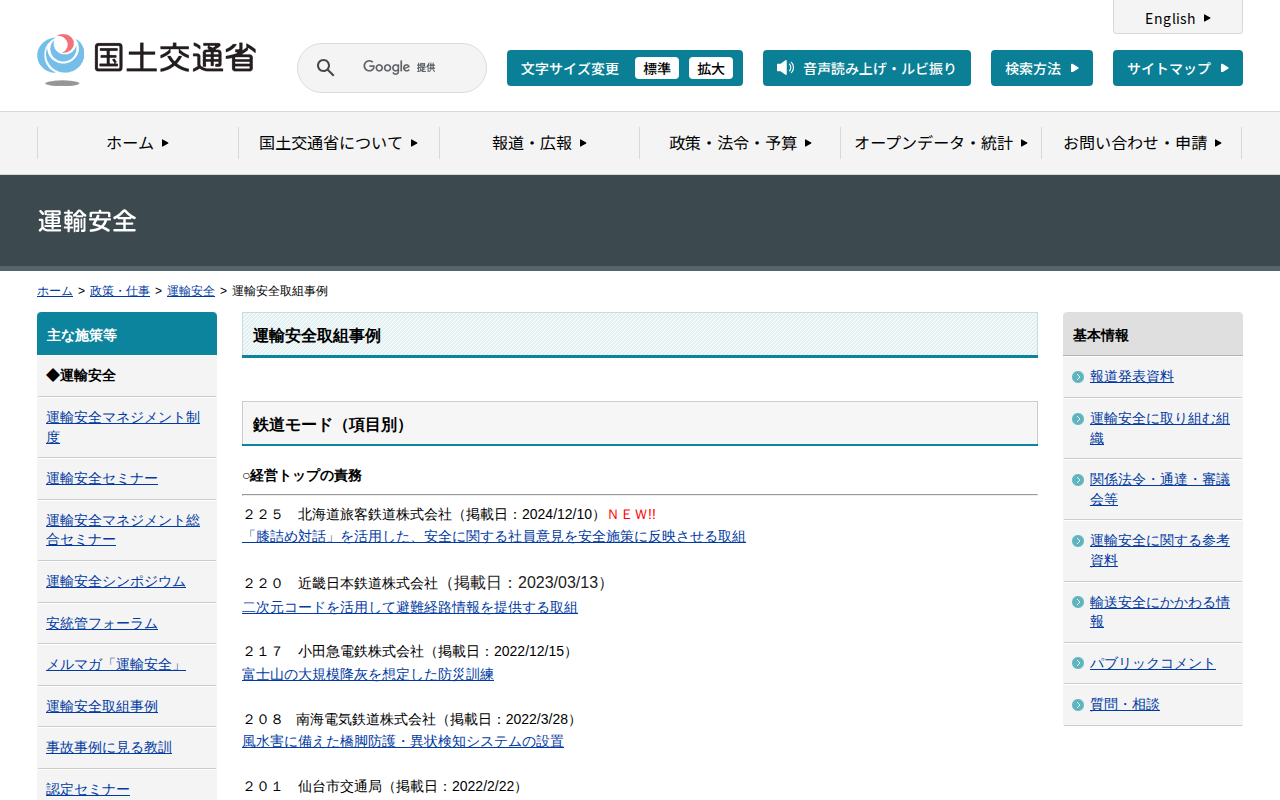Click the Ministry of Land logo
1280x800 pixels.
(x=147, y=59)
